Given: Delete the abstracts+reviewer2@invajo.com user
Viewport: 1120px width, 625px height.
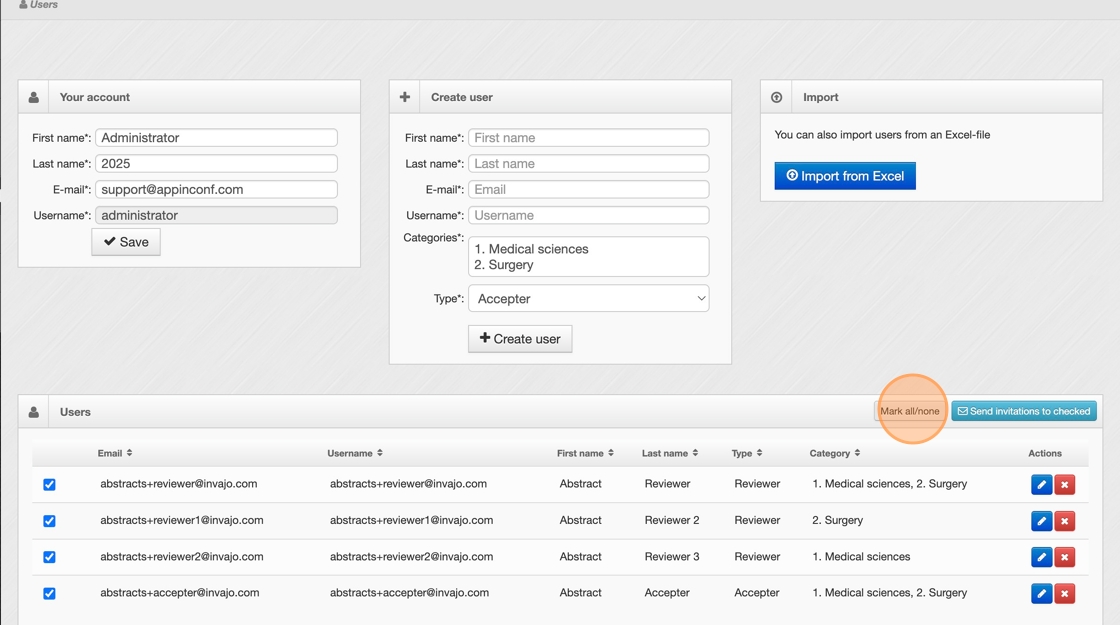Looking at the screenshot, I should click(x=1065, y=557).
